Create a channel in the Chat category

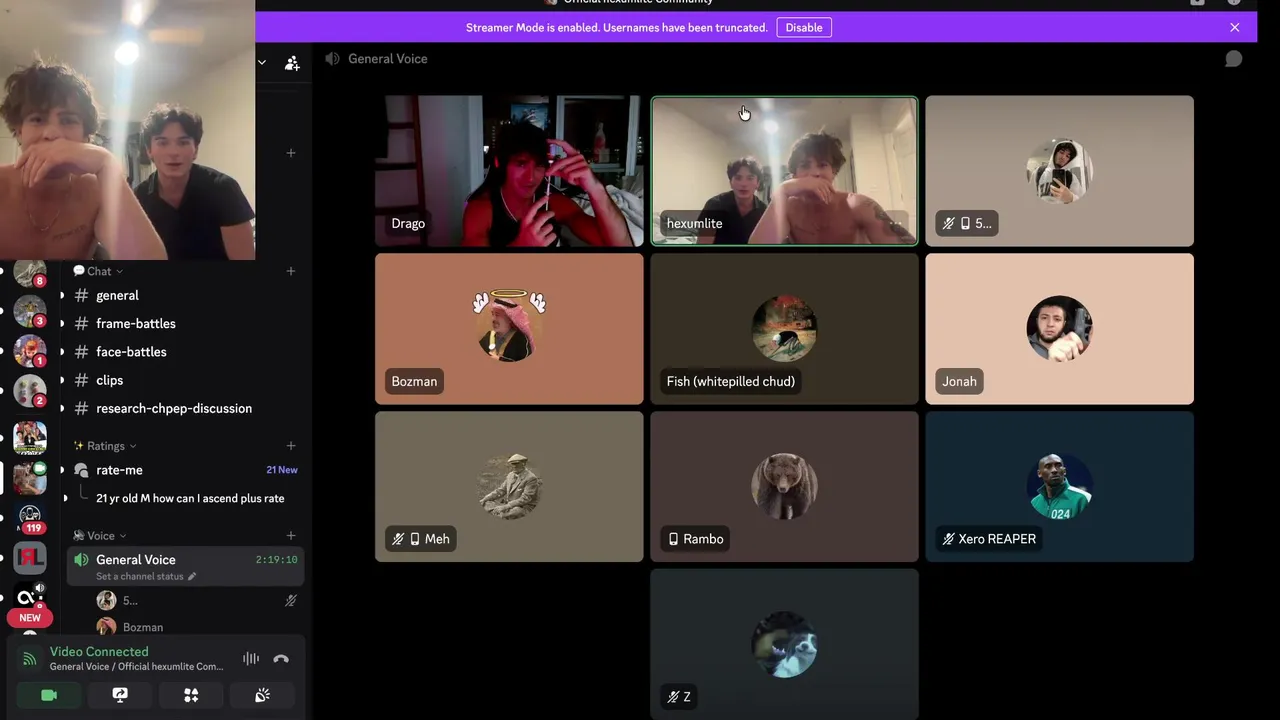coord(291,271)
